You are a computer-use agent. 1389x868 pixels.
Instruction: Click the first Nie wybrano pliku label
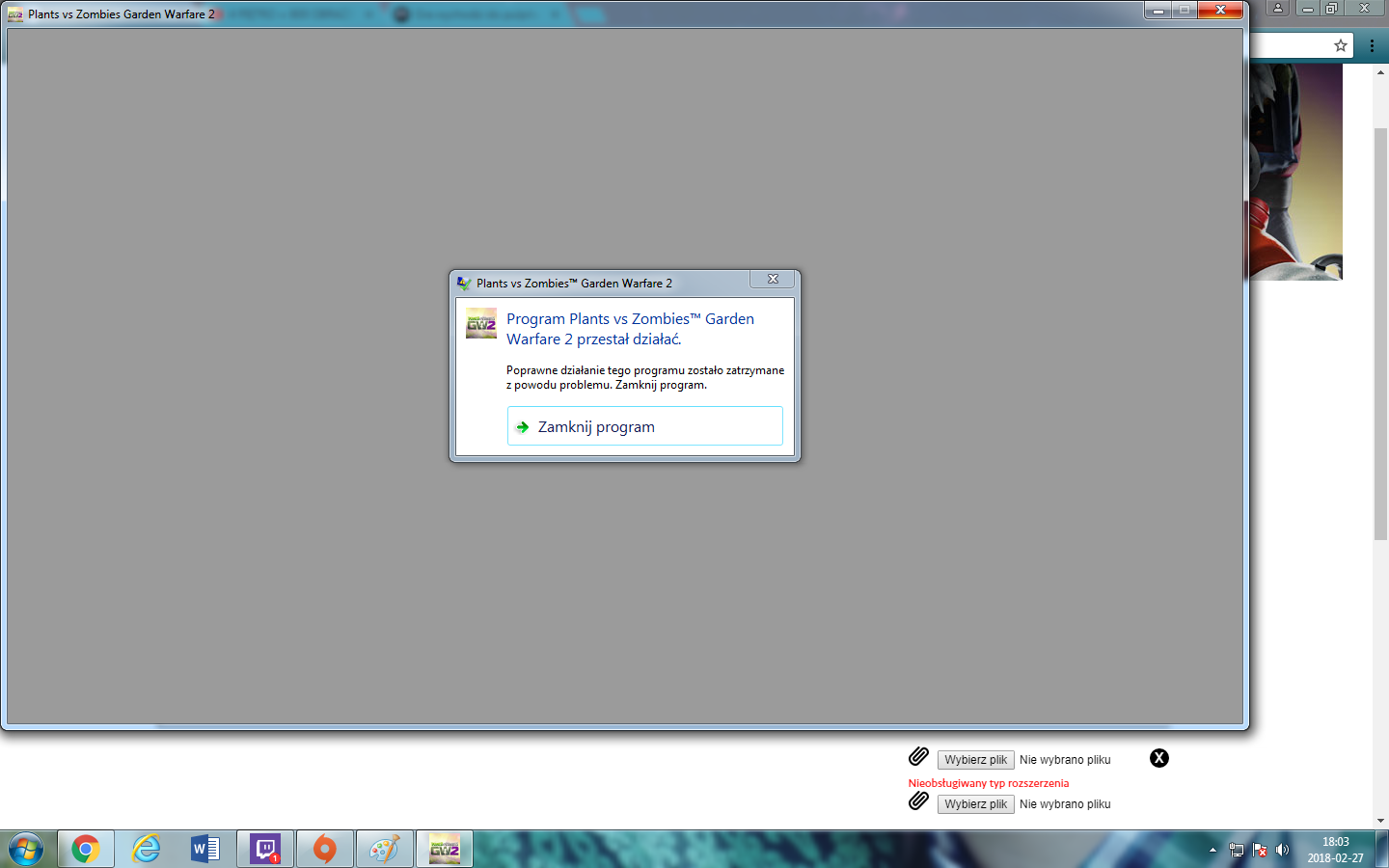click(1065, 760)
